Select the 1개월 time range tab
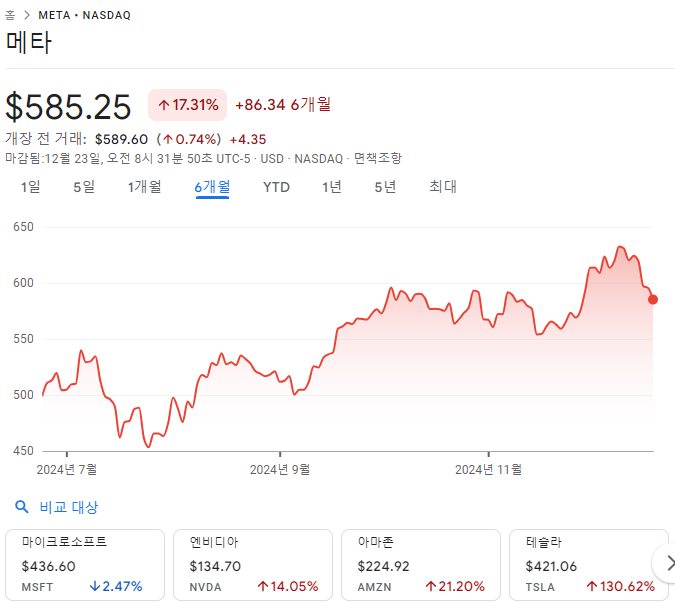Image resolution: width=675 pixels, height=614 pixels. [145, 187]
